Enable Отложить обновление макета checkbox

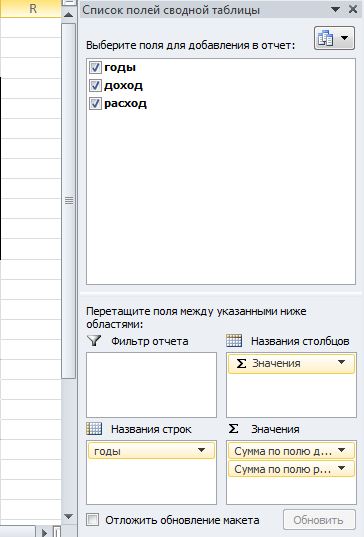[x=92, y=520]
